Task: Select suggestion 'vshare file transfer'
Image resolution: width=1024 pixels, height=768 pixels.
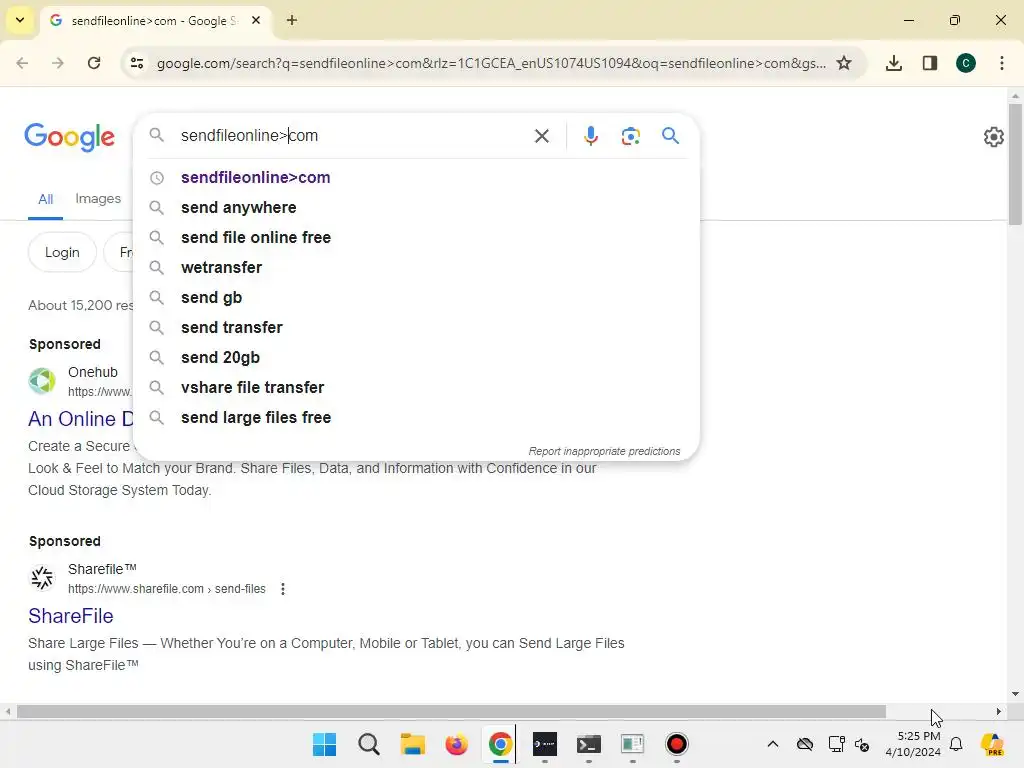Action: click(x=417, y=388)
